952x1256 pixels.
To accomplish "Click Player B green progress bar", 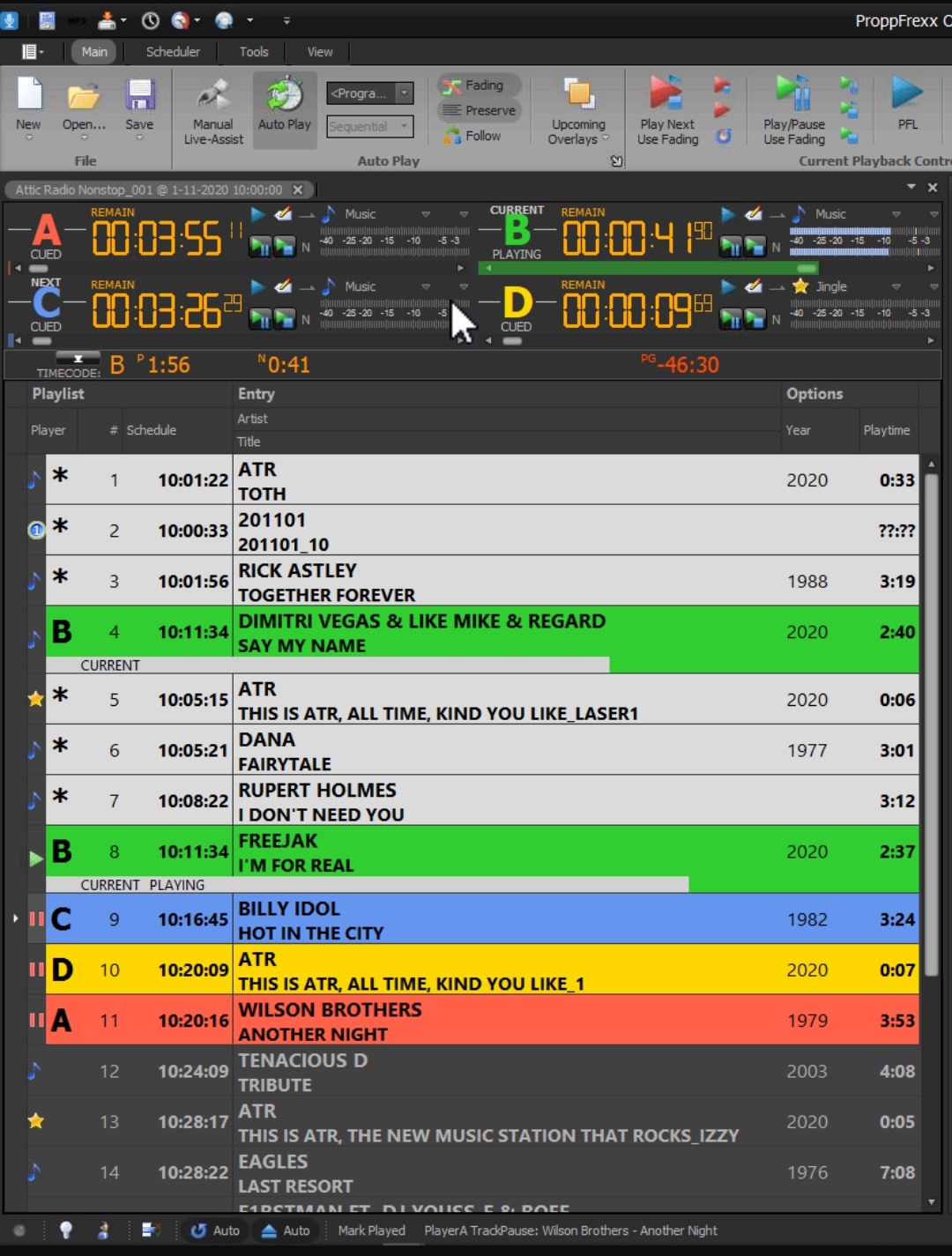I will pyautogui.click(x=649, y=268).
